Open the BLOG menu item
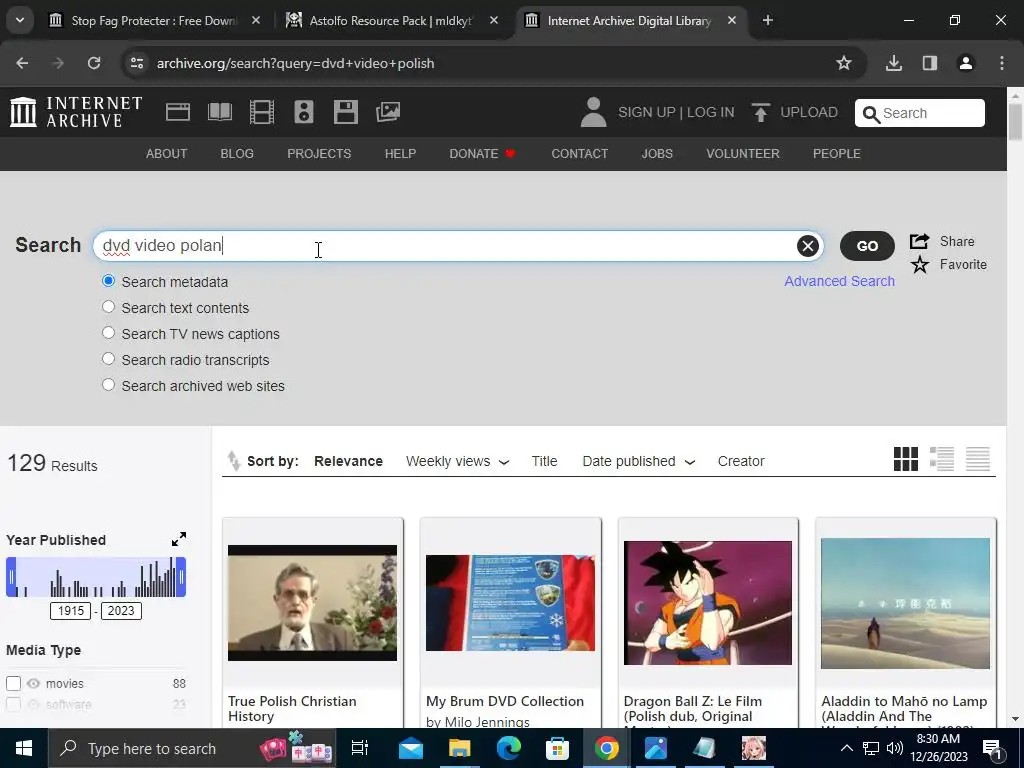 click(237, 153)
